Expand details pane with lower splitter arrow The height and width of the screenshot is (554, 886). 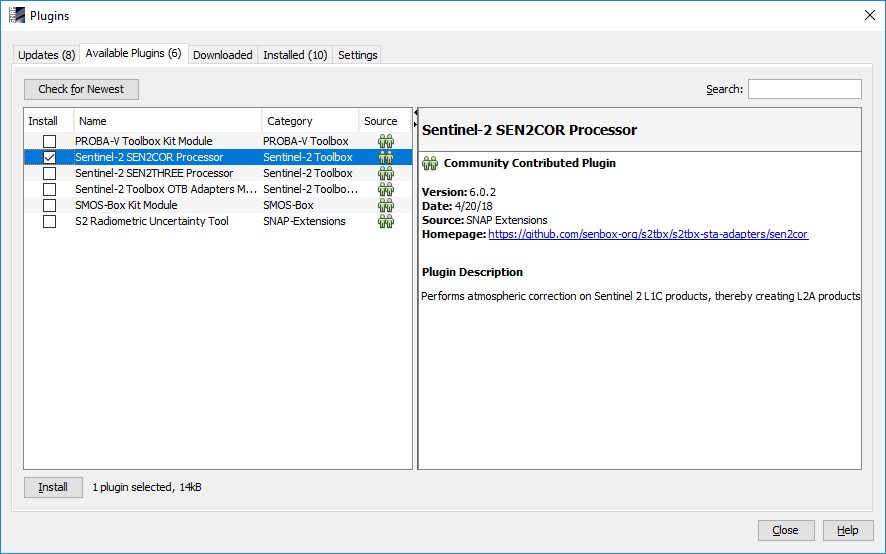pyautogui.click(x=415, y=124)
